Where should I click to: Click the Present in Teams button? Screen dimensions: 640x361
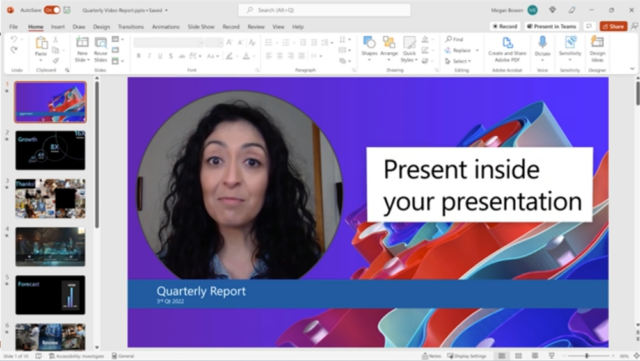click(551, 27)
